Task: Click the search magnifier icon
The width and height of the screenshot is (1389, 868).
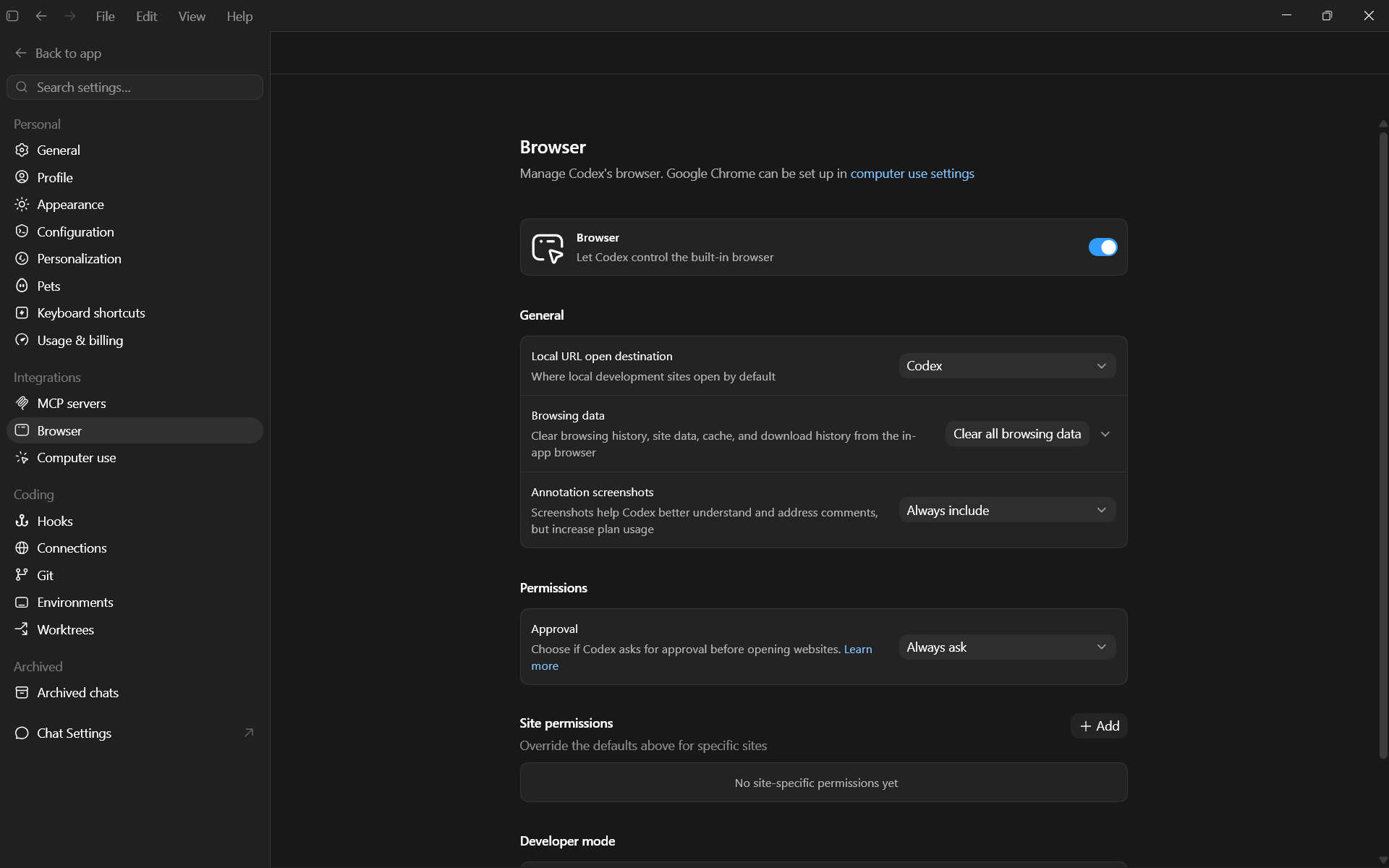Action: click(x=22, y=87)
